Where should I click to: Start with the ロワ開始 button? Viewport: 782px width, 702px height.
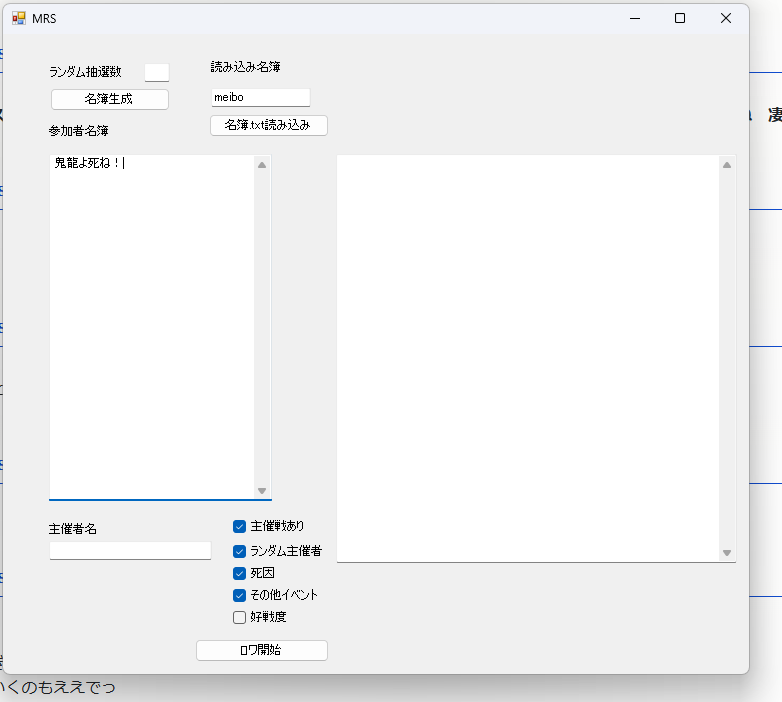261,650
